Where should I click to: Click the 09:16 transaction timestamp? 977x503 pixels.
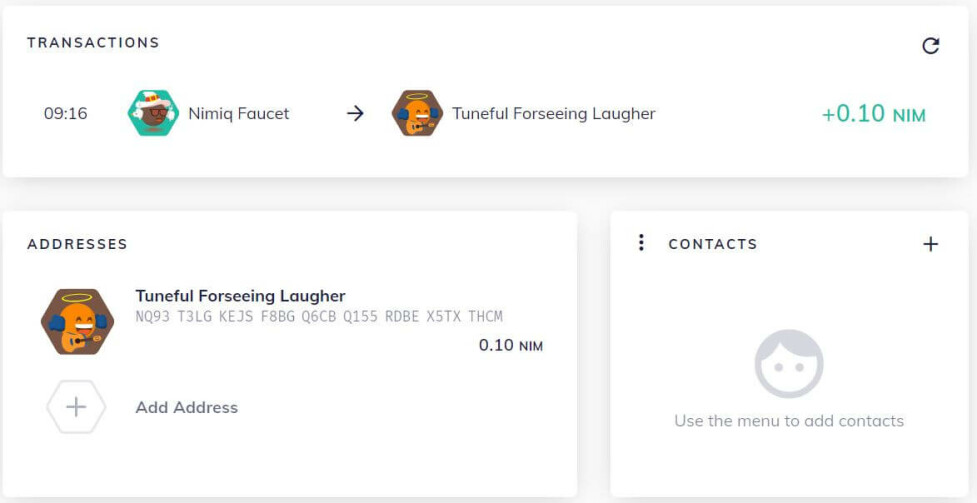point(66,114)
